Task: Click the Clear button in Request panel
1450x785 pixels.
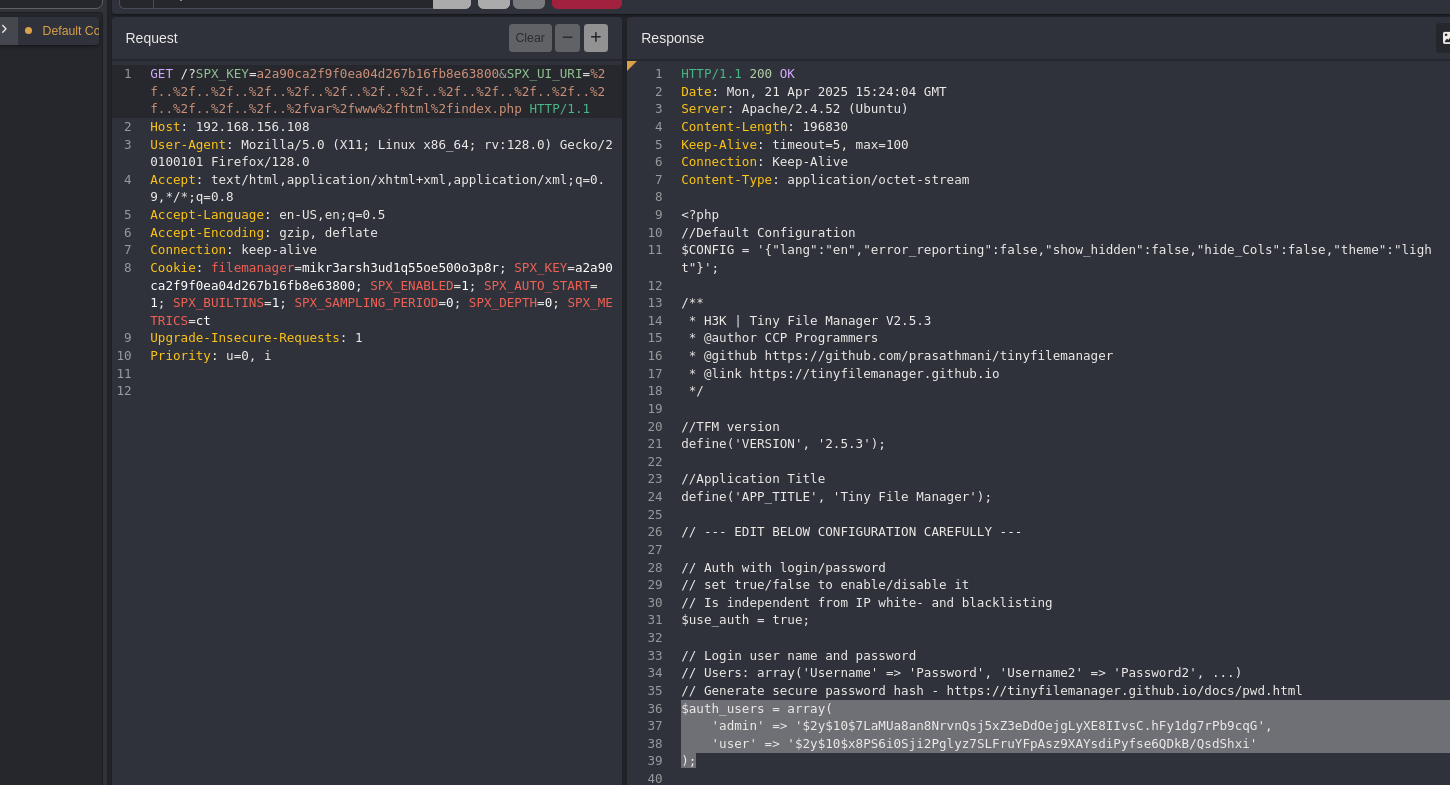Action: tap(530, 38)
